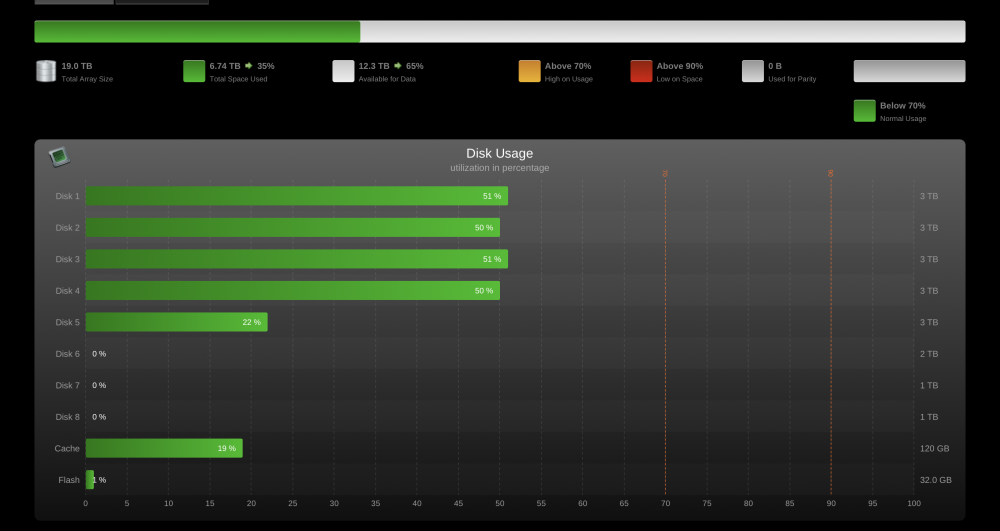Viewport: 1000px width, 531px height.
Task: Click the Disk 3 row label
Action: (68, 259)
